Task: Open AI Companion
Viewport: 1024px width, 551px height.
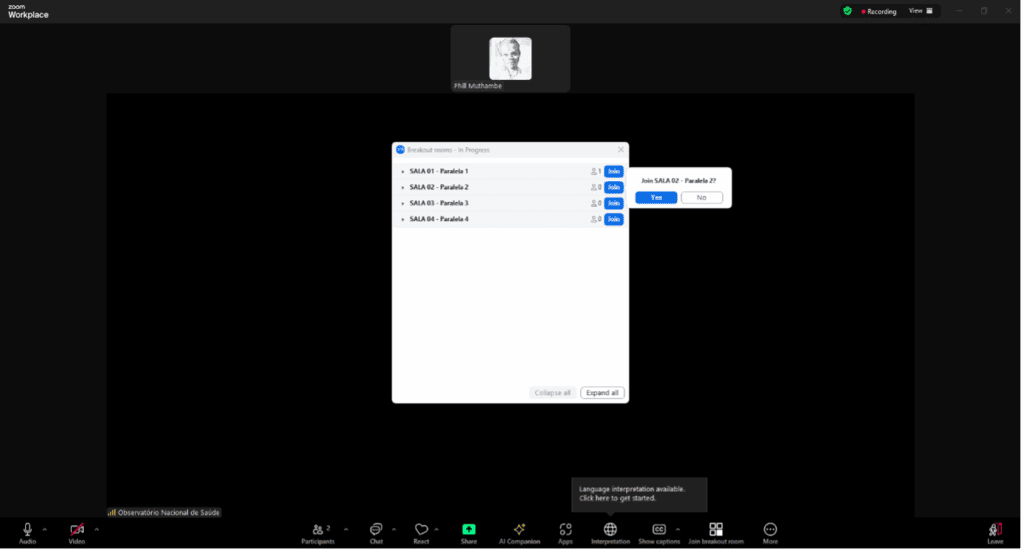Action: pyautogui.click(x=519, y=529)
